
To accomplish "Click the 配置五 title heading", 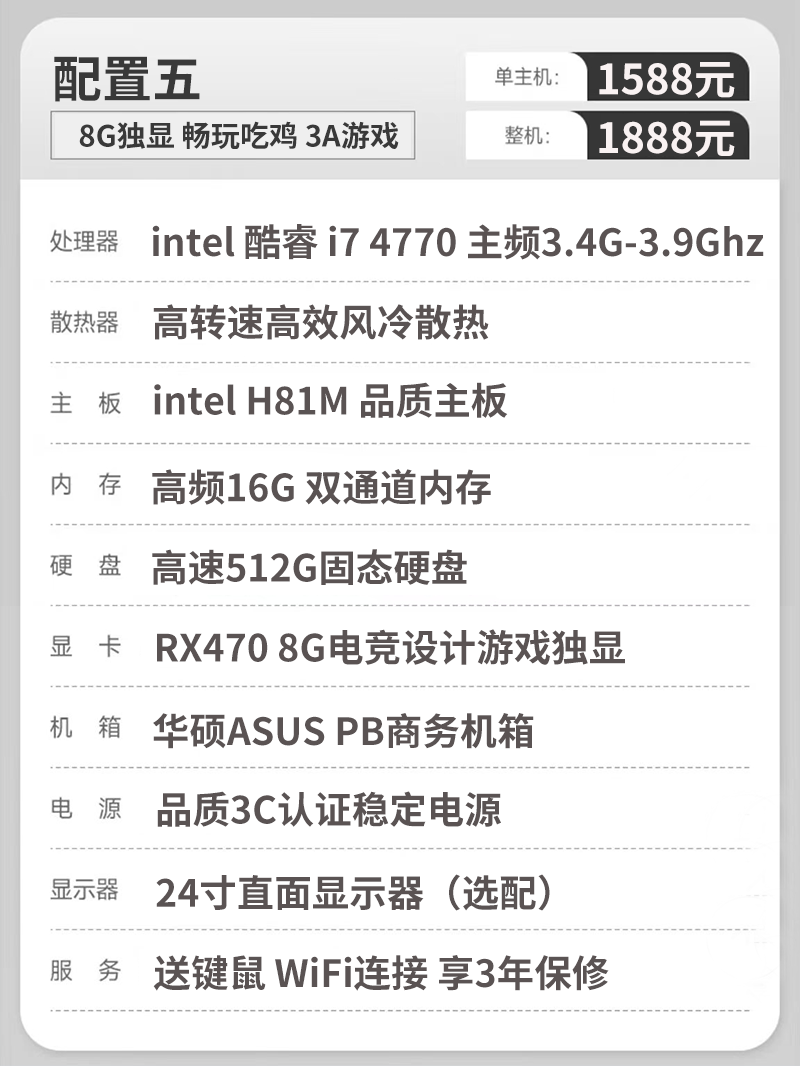I will click(126, 79).
